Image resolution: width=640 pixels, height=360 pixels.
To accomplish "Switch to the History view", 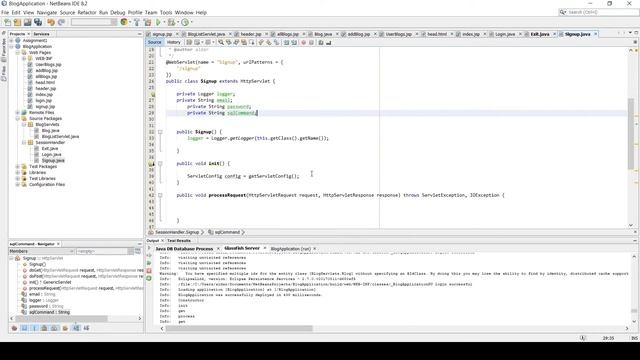I will pyautogui.click(x=173, y=42).
